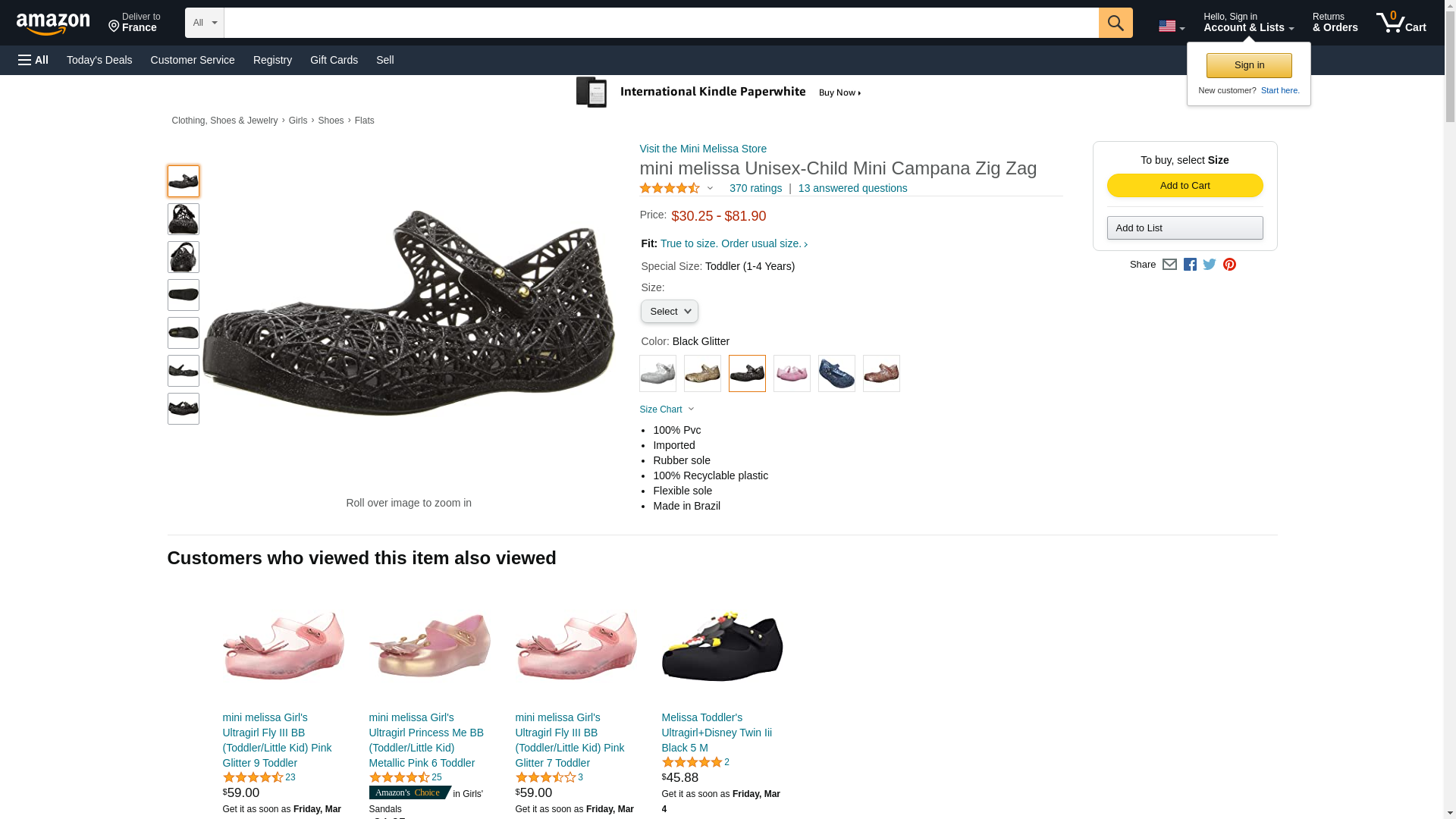The image size is (1456, 819).
Task: Open Gift Cards in the navigation bar
Action: 334,60
